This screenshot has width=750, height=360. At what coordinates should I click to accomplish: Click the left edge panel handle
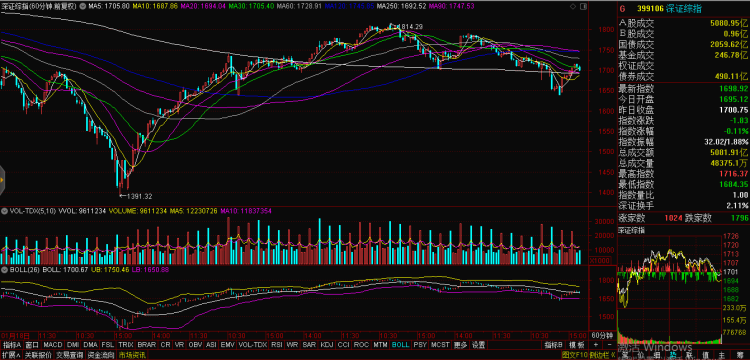tap(2, 180)
